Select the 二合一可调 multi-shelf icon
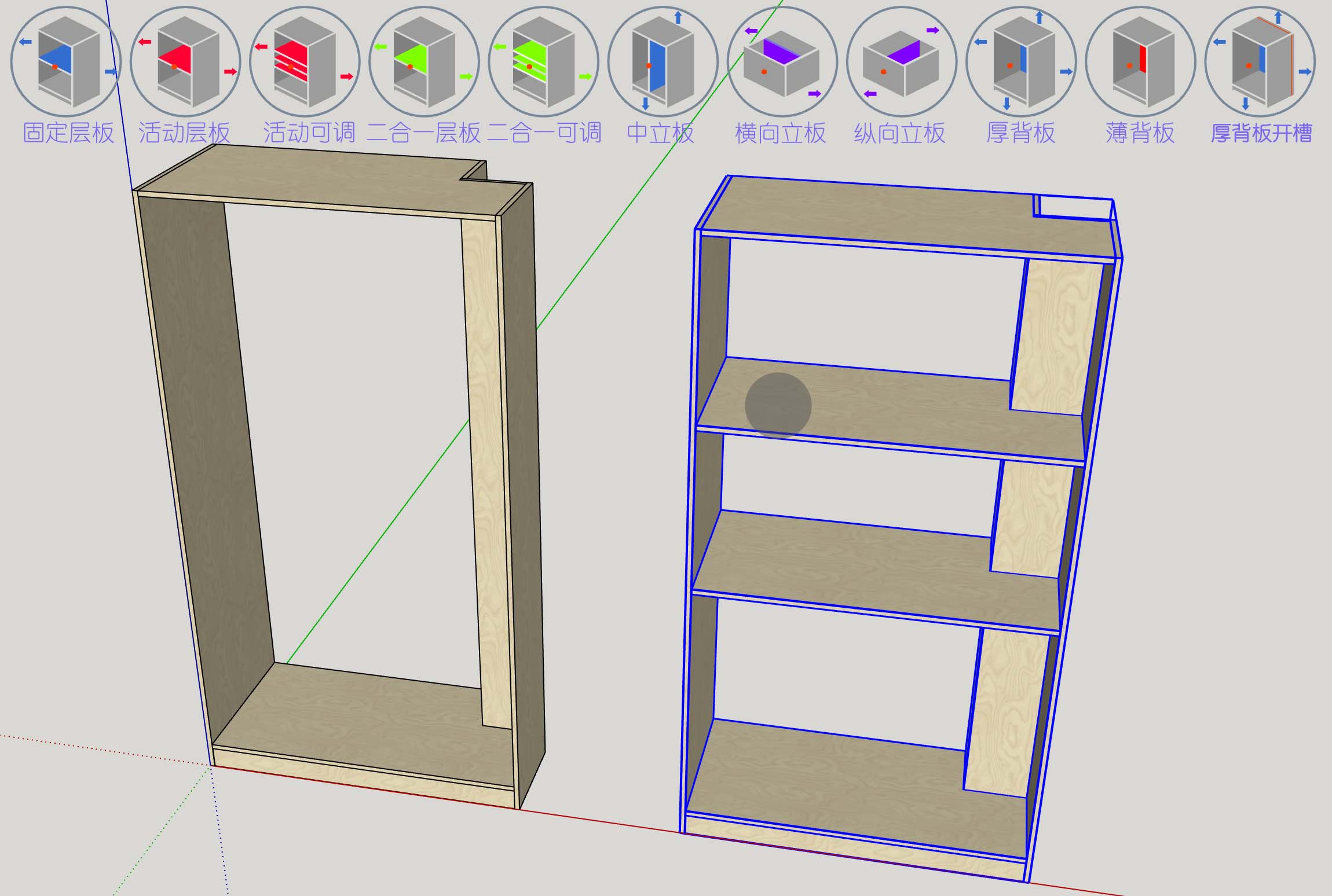The height and width of the screenshot is (896, 1332). click(x=543, y=61)
